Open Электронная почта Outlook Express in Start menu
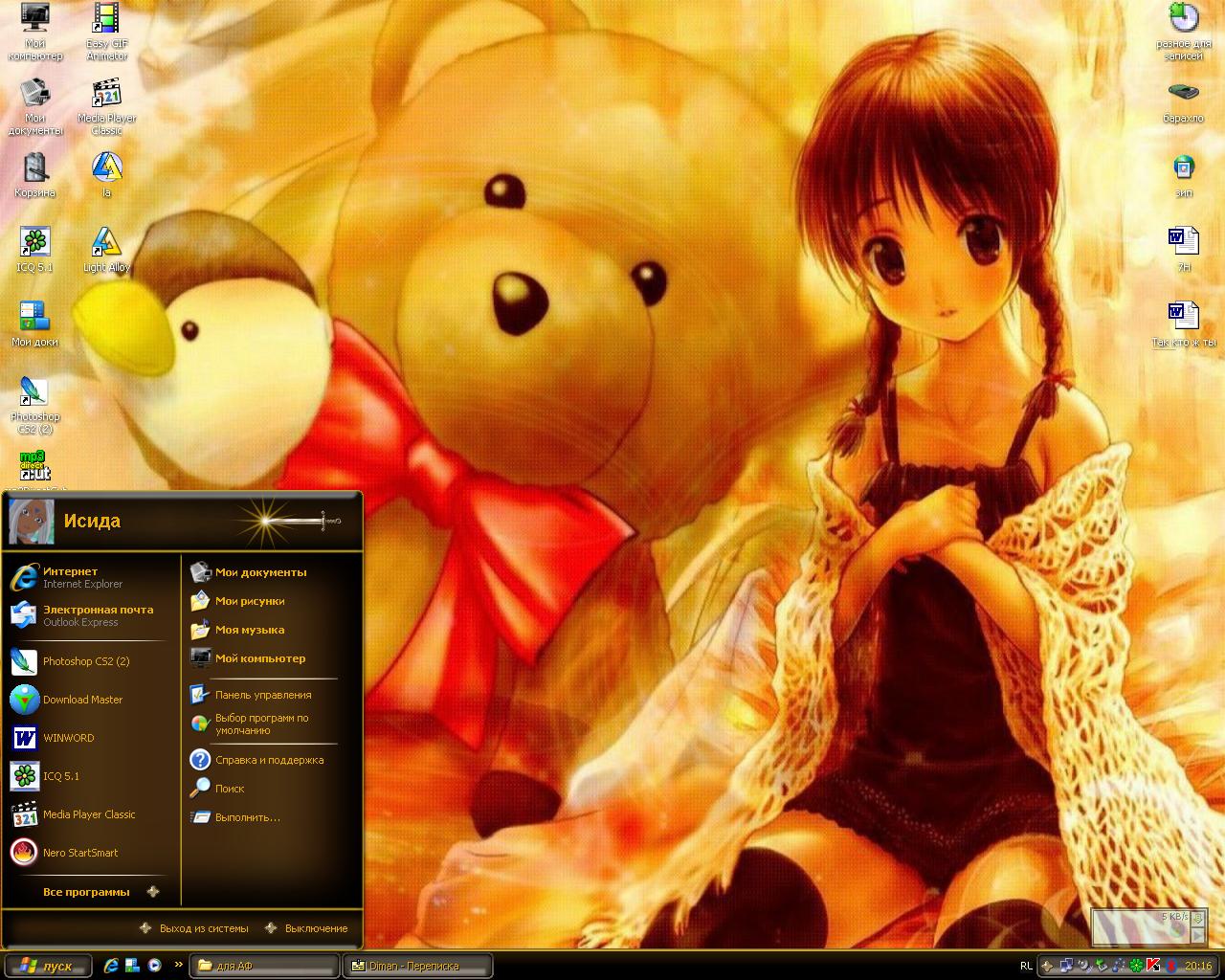Screen dimensions: 1225x980 click(91, 615)
